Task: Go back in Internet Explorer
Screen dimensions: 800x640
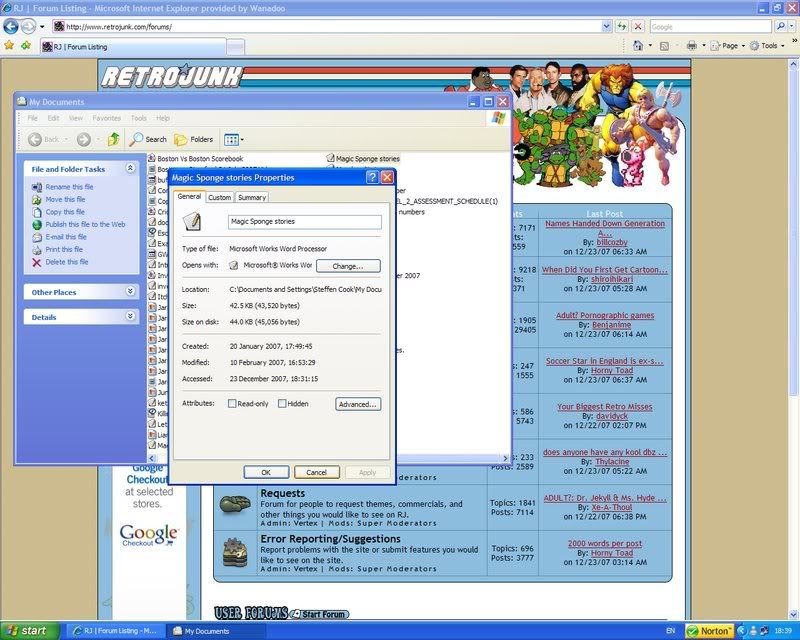Action: [11, 26]
